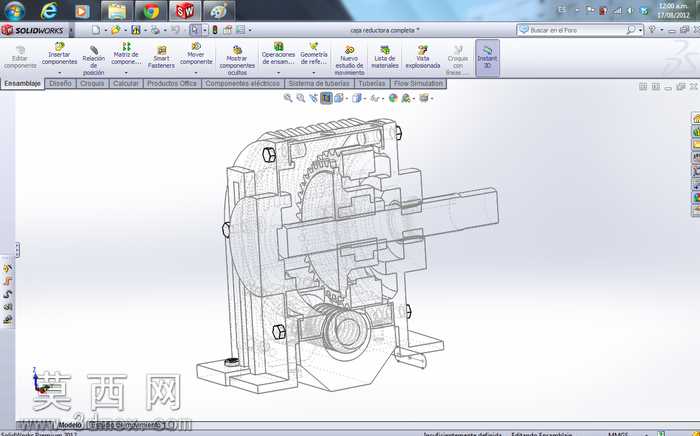Click Relación de posición
Viewport: 700px width, 436px height.
[93, 59]
